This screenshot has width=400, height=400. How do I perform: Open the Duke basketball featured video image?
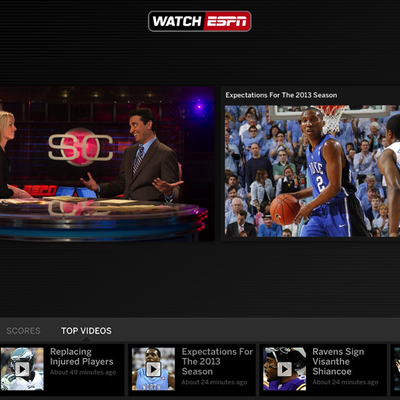coord(312,171)
